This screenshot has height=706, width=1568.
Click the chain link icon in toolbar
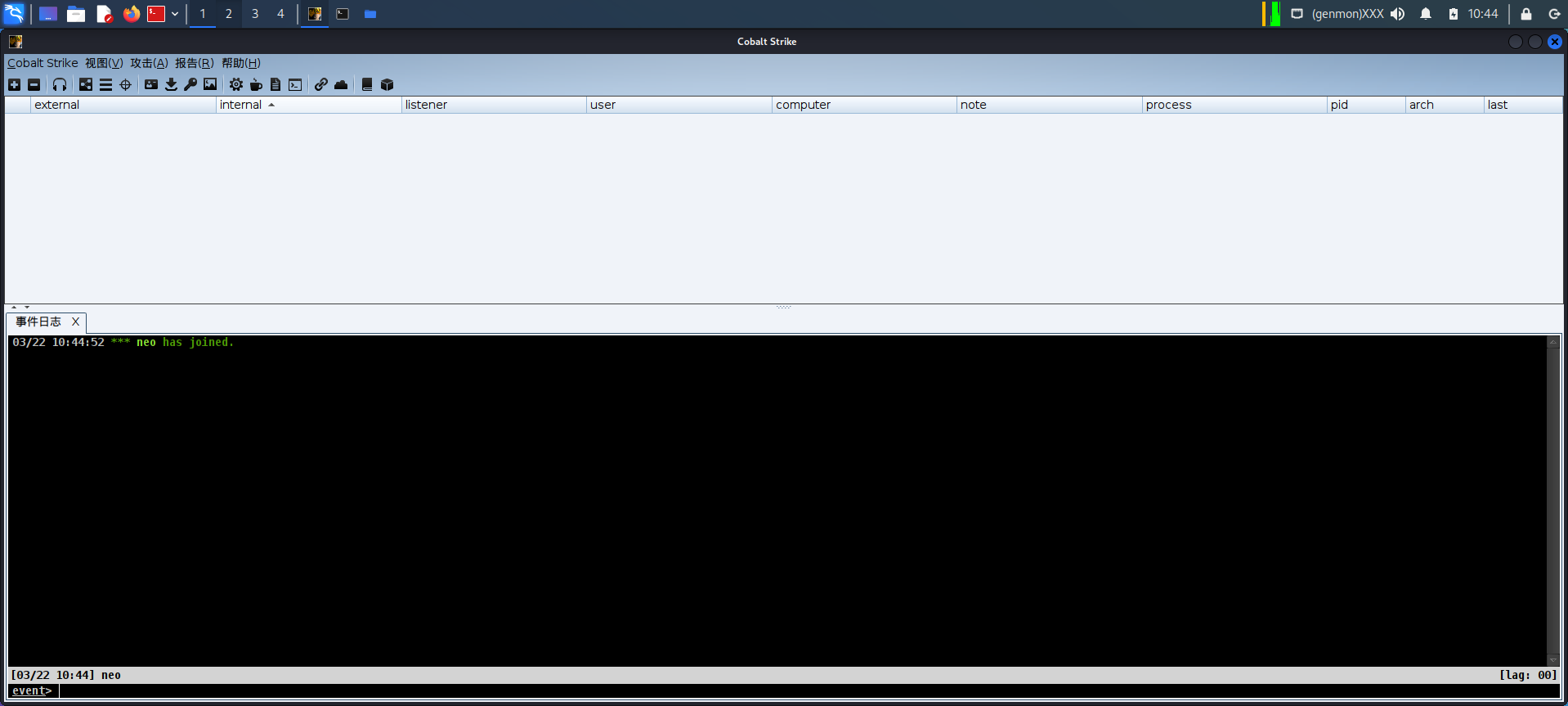[321, 84]
